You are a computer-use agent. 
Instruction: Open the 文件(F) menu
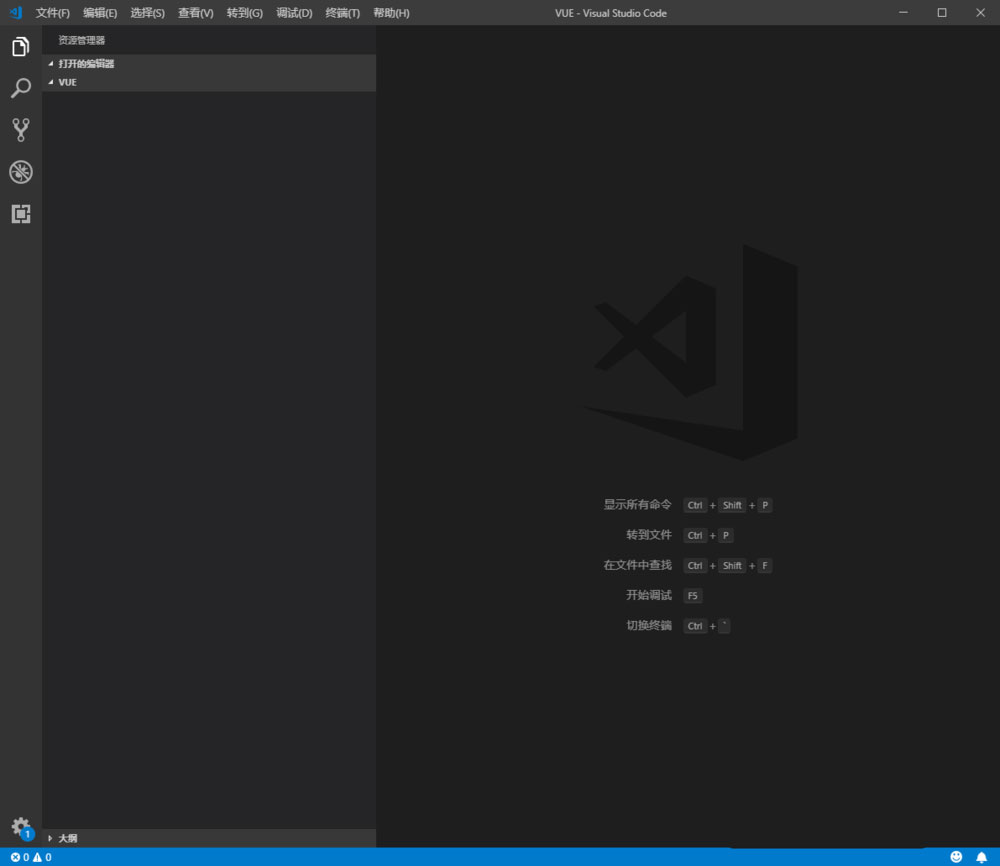click(x=53, y=13)
